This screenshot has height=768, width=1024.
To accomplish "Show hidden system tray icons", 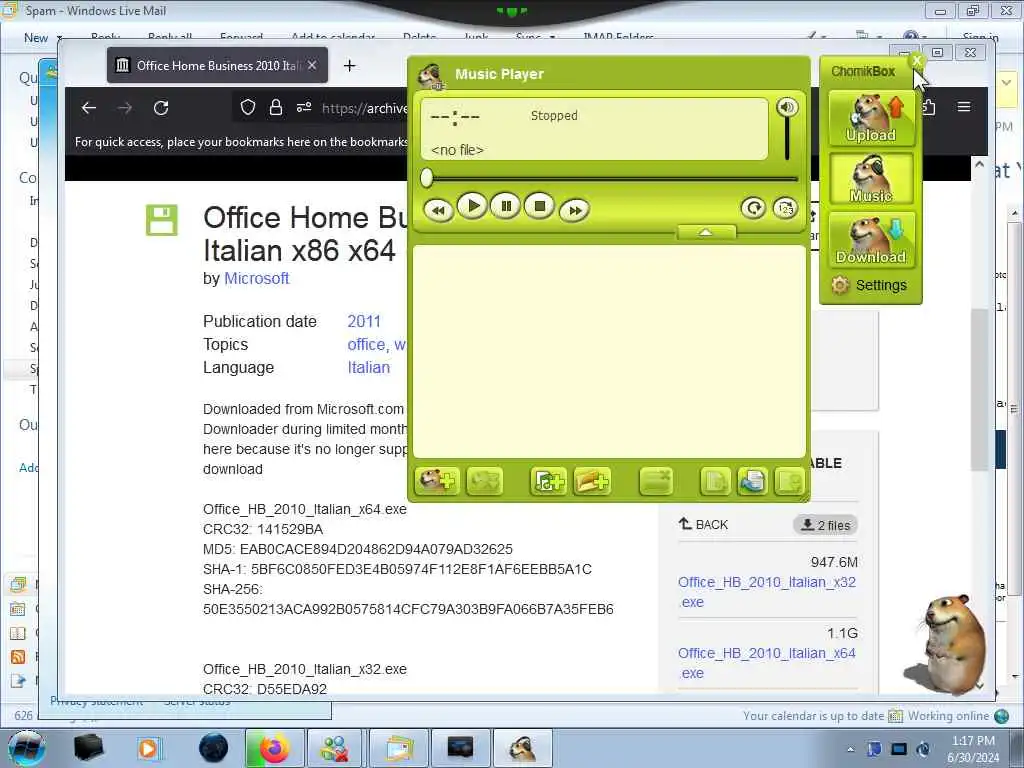I will pyautogui.click(x=850, y=749).
